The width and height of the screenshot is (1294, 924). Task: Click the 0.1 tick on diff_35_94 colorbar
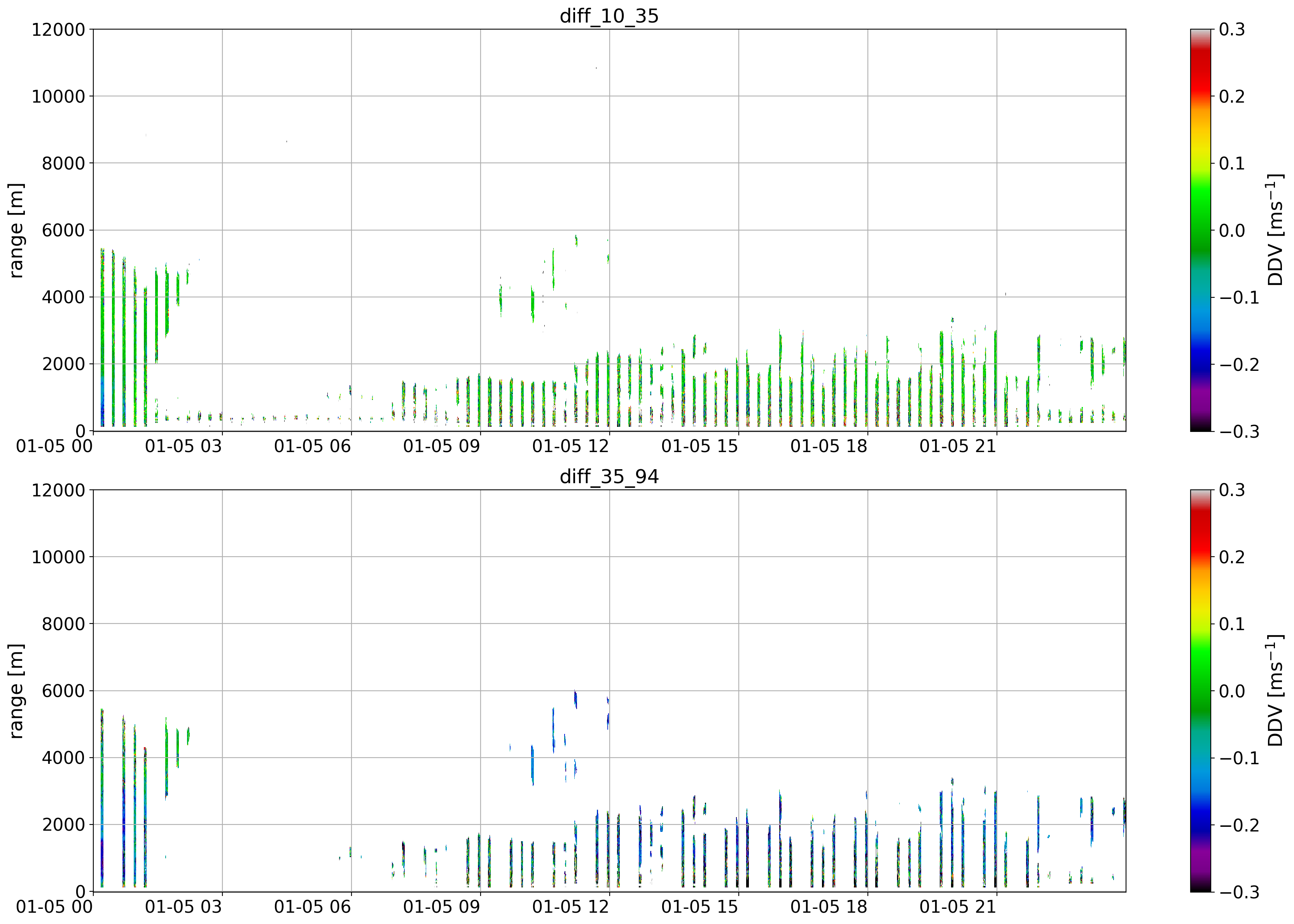(1232, 624)
